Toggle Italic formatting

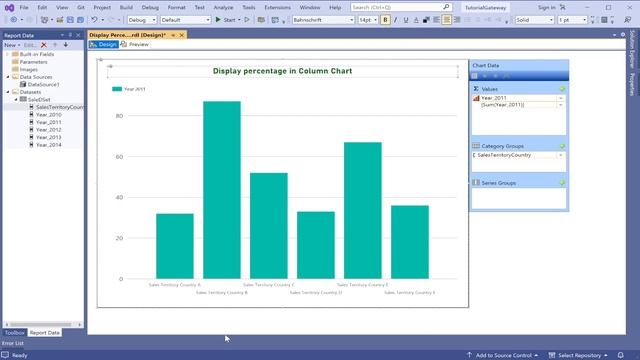click(x=395, y=20)
